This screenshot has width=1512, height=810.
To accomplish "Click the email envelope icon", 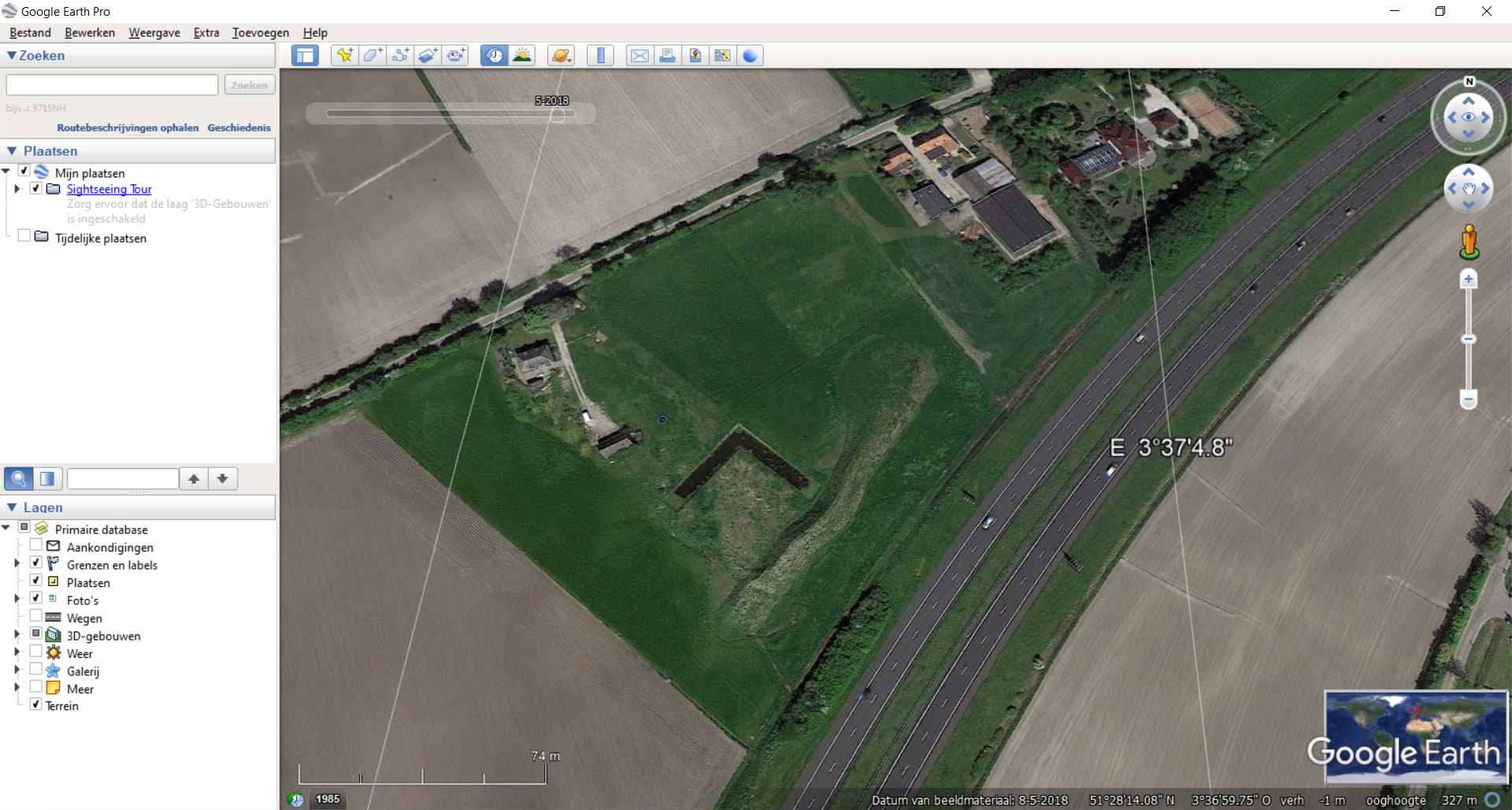I will click(x=639, y=55).
